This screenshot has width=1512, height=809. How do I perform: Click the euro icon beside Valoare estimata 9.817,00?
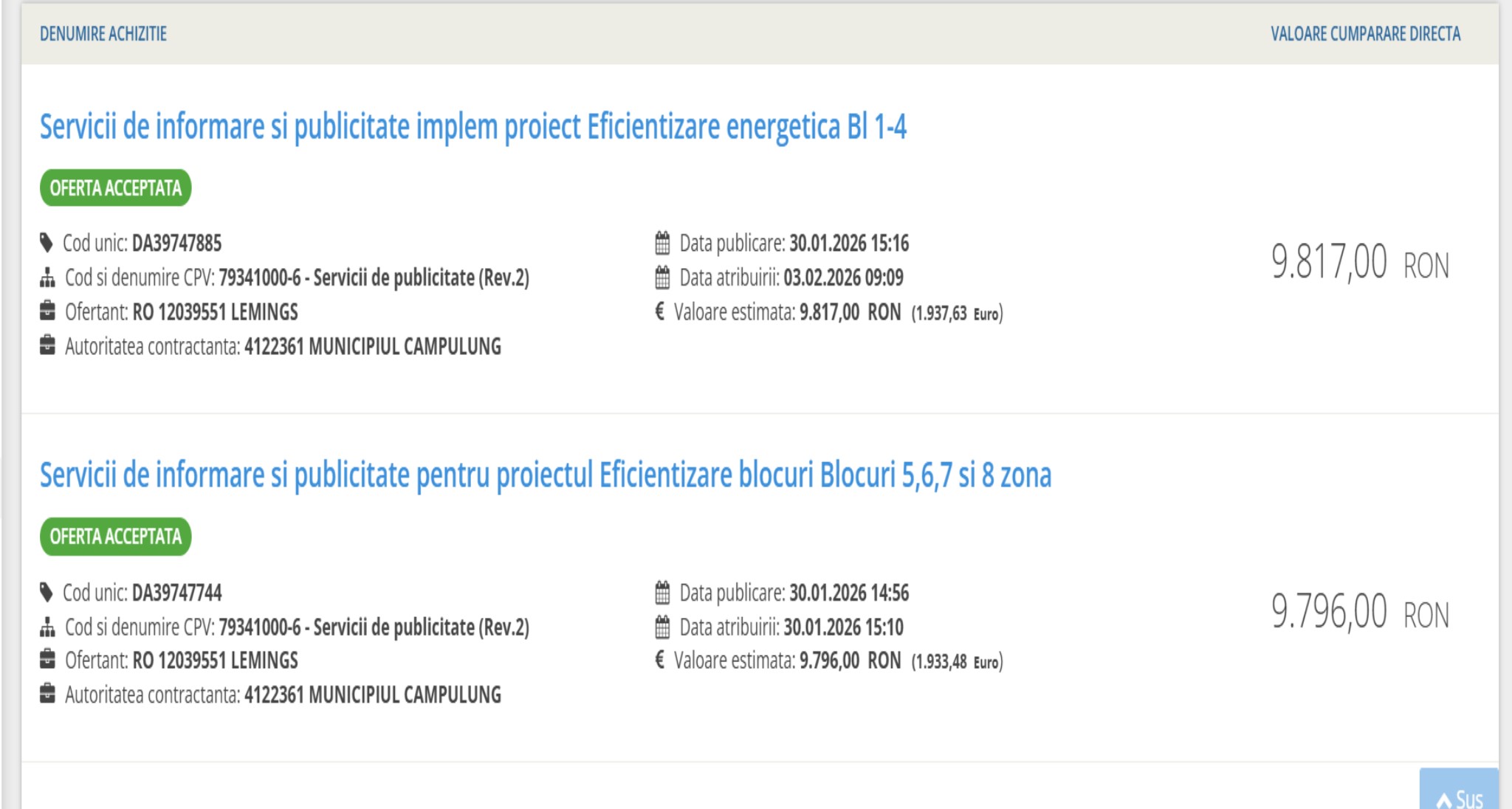tap(660, 311)
